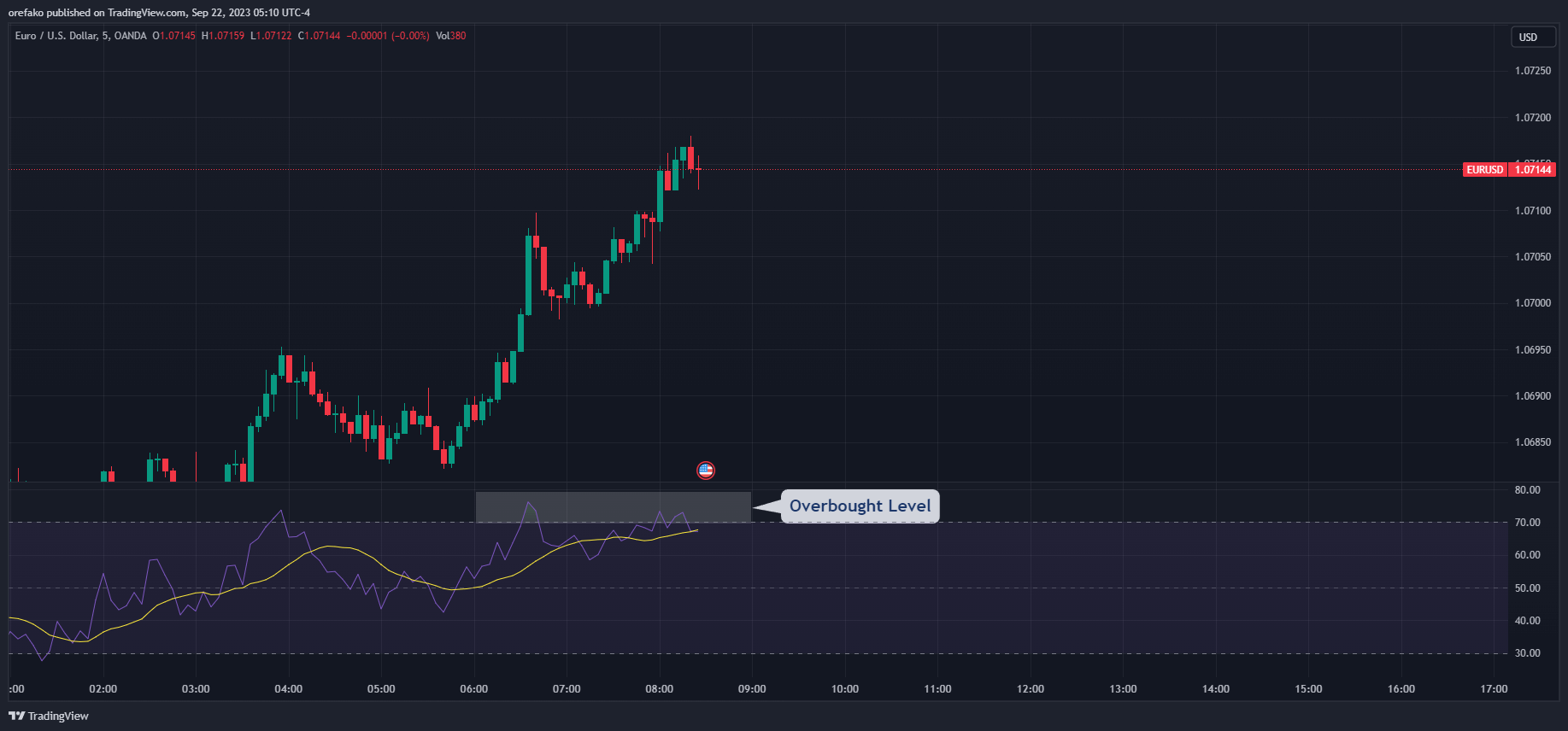The image size is (1568, 731).
Task: Click the 50.00 RSI scale label
Action: pos(1528,588)
